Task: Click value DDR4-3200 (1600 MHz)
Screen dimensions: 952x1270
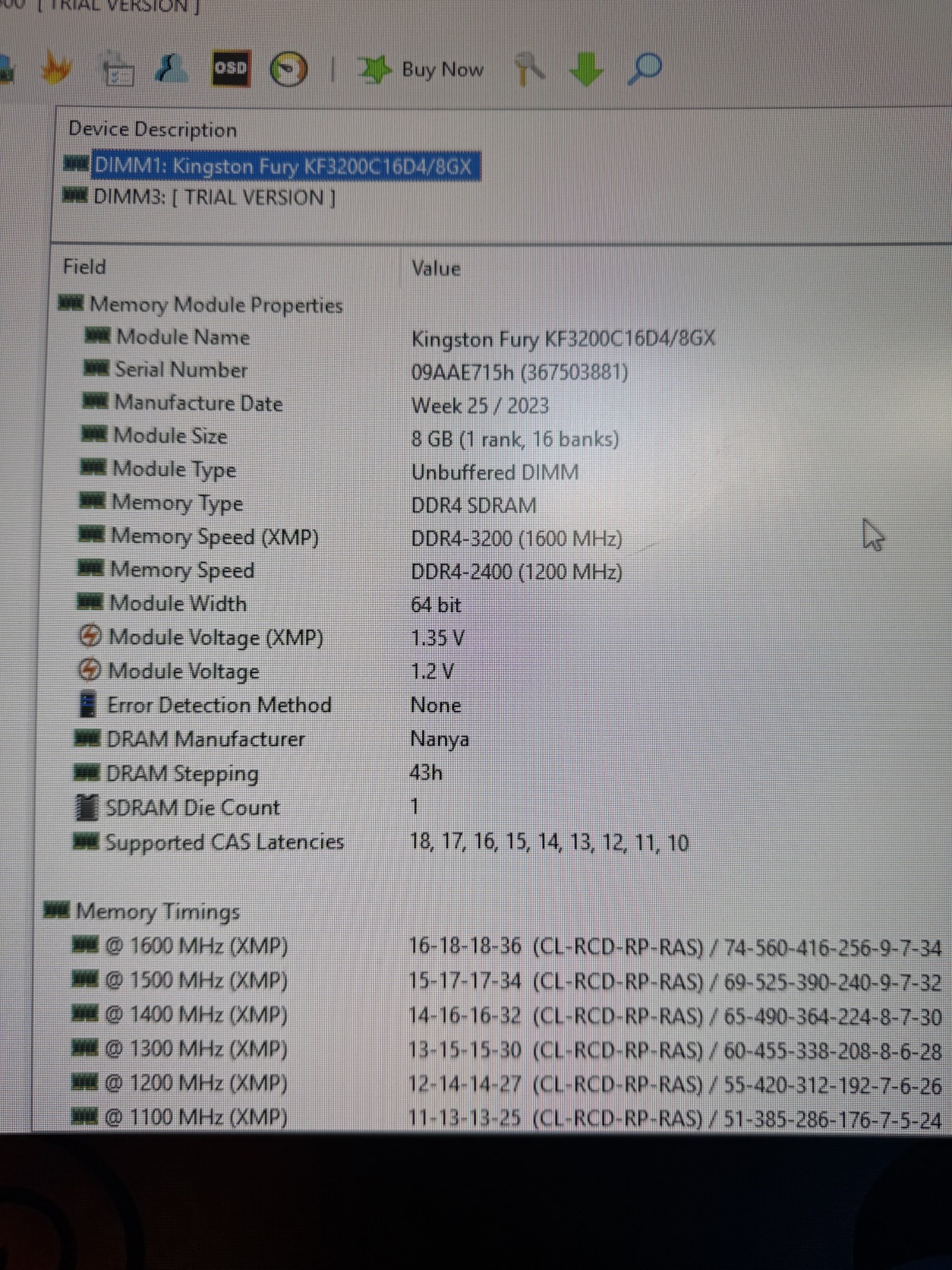Action: click(516, 539)
